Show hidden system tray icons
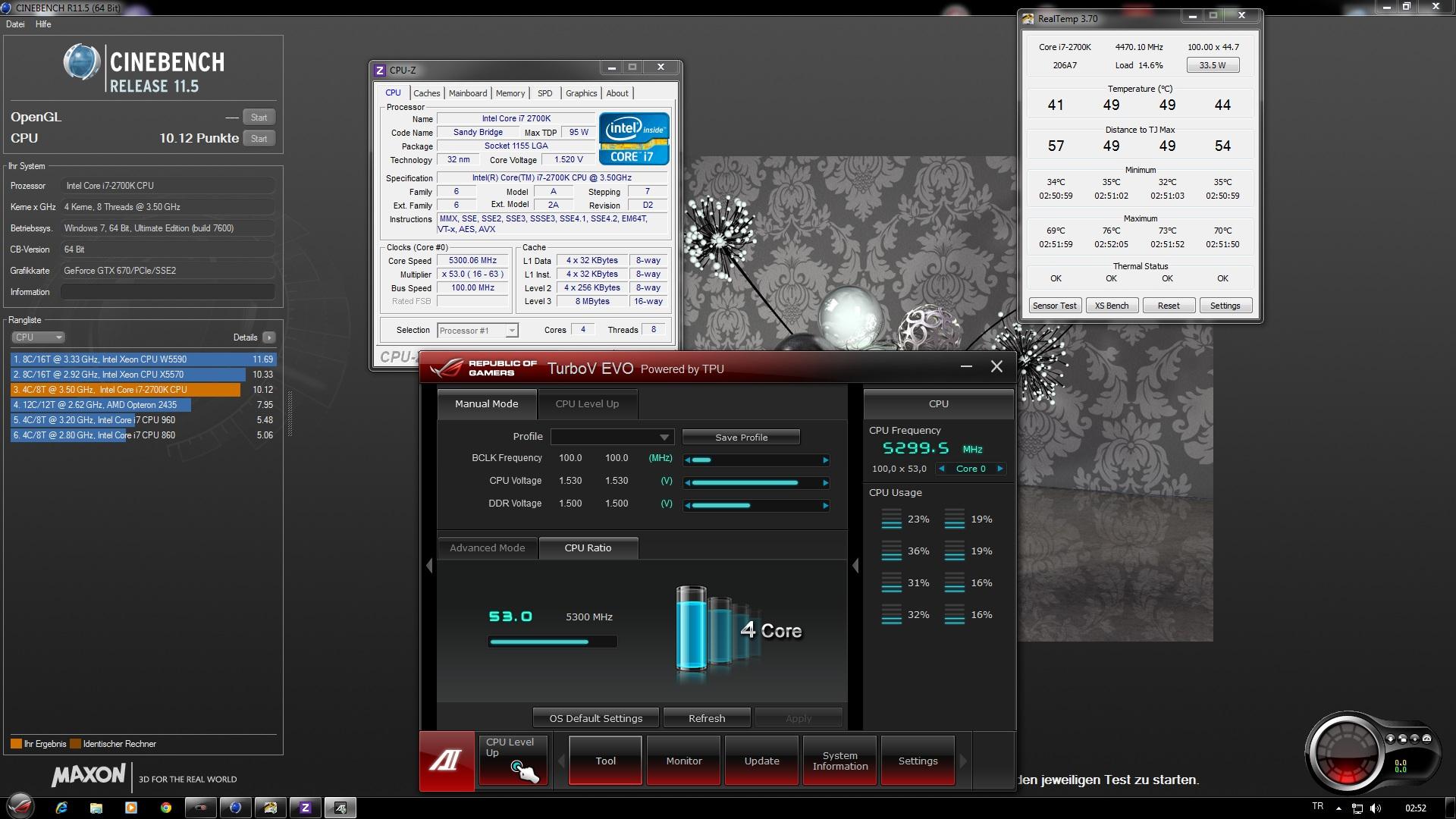The width and height of the screenshot is (1456, 819). tap(1338, 808)
